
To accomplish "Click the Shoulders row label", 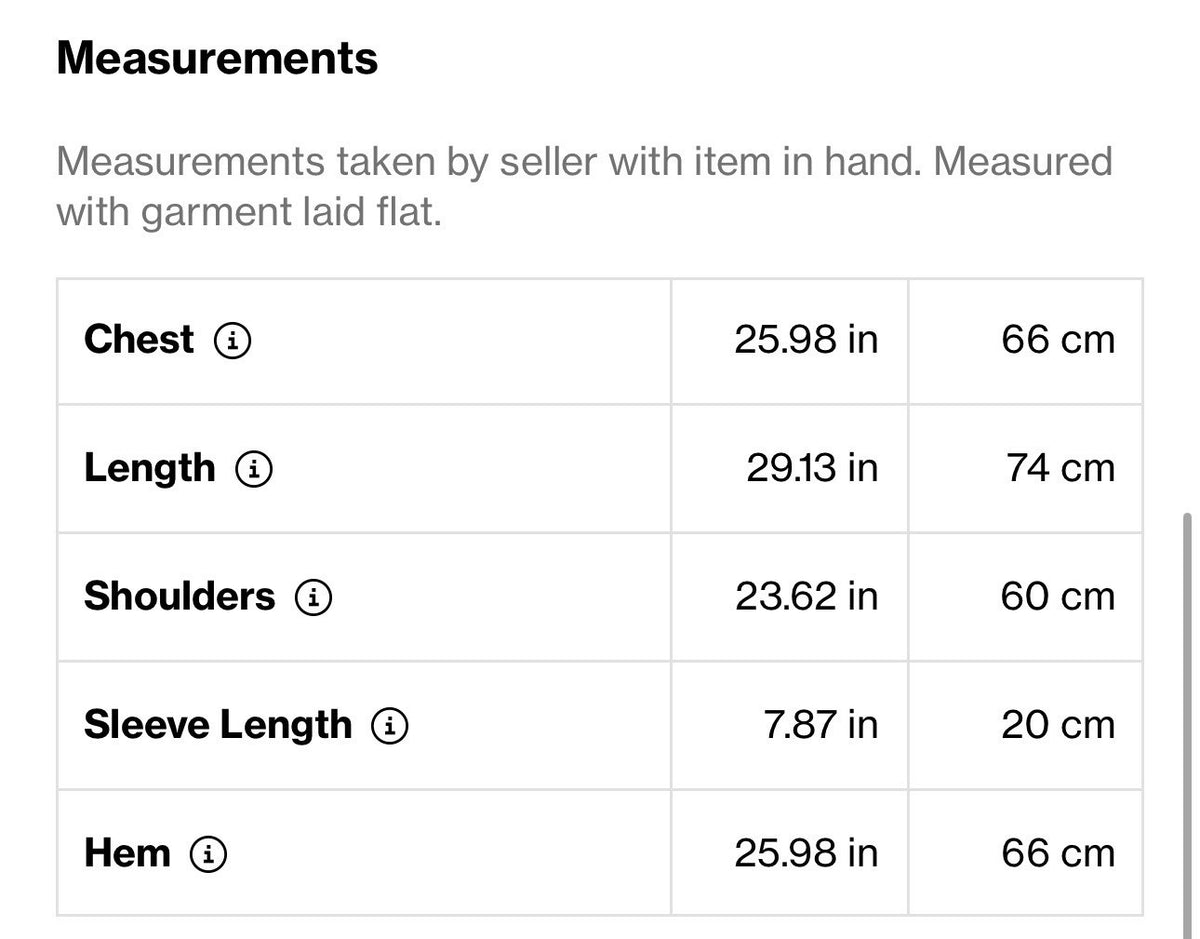I will tap(179, 597).
